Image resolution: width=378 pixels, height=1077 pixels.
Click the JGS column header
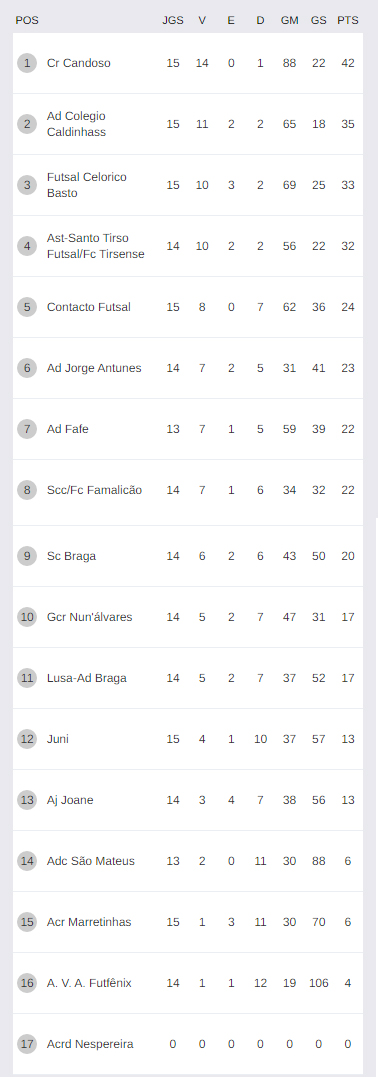point(173,21)
